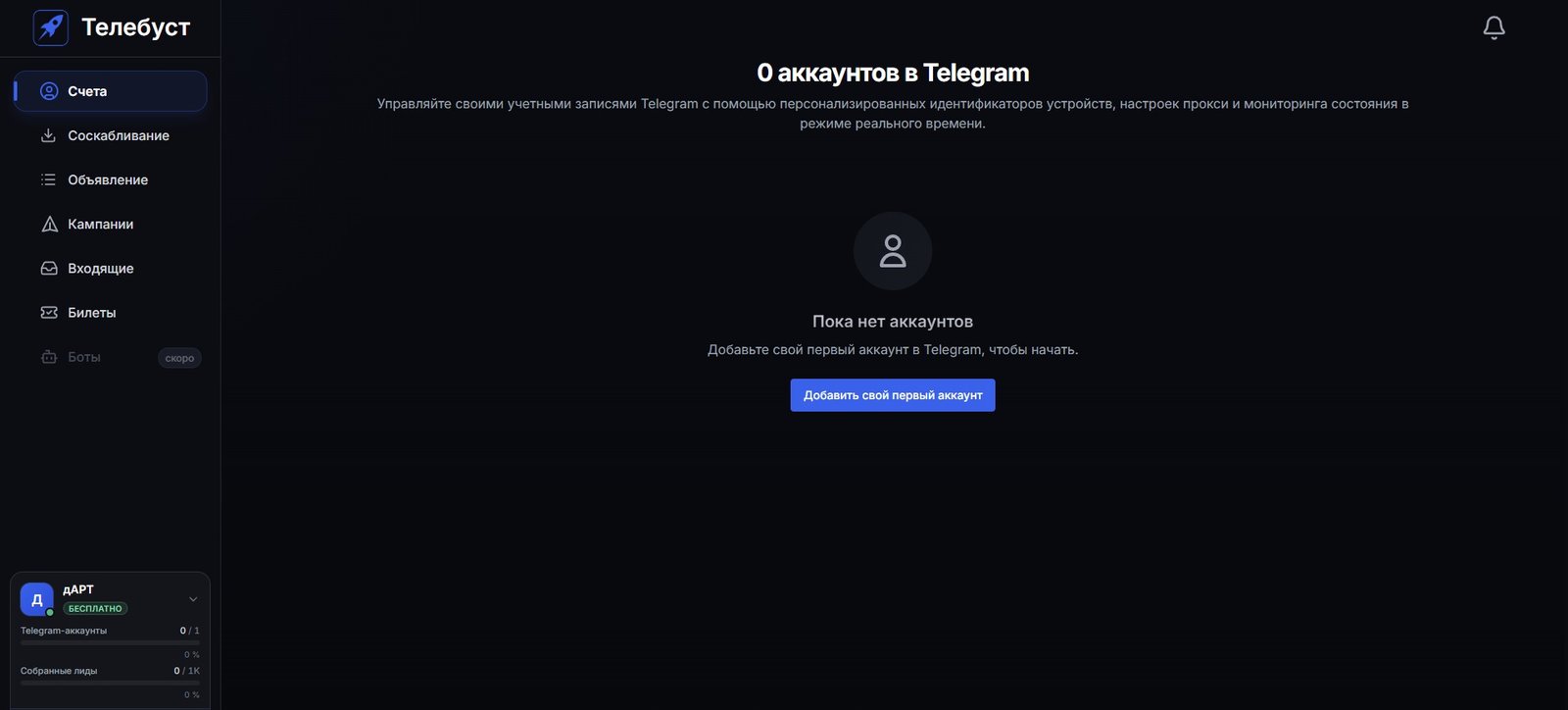Click the Счета user circle icon
1568x710 pixels.
click(49, 91)
